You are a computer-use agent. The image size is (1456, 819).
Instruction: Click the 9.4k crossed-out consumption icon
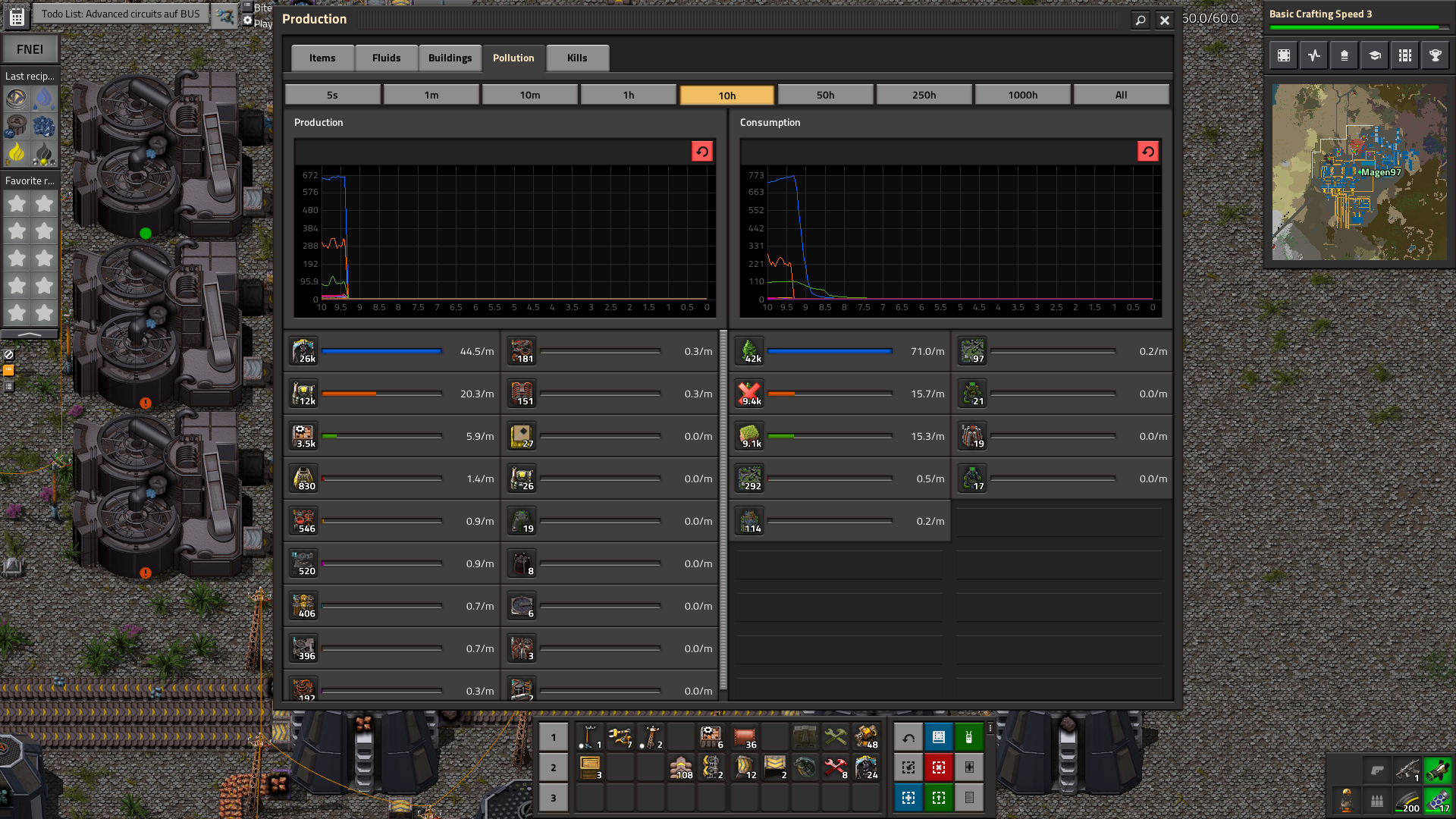(x=750, y=394)
